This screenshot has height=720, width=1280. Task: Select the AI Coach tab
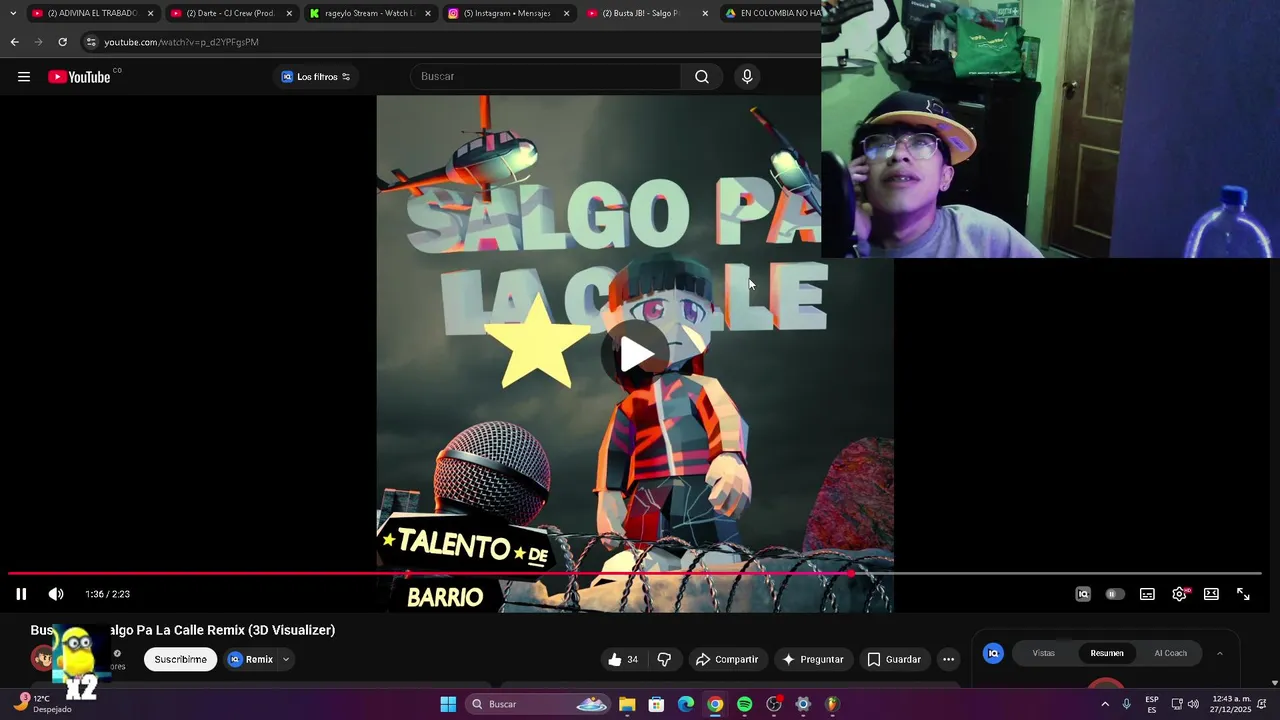[x=1170, y=653]
